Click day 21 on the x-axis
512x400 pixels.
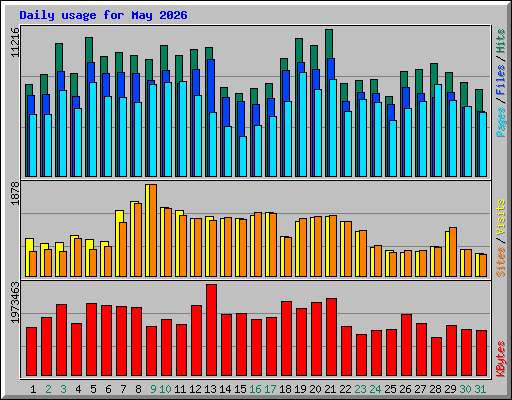(330, 389)
